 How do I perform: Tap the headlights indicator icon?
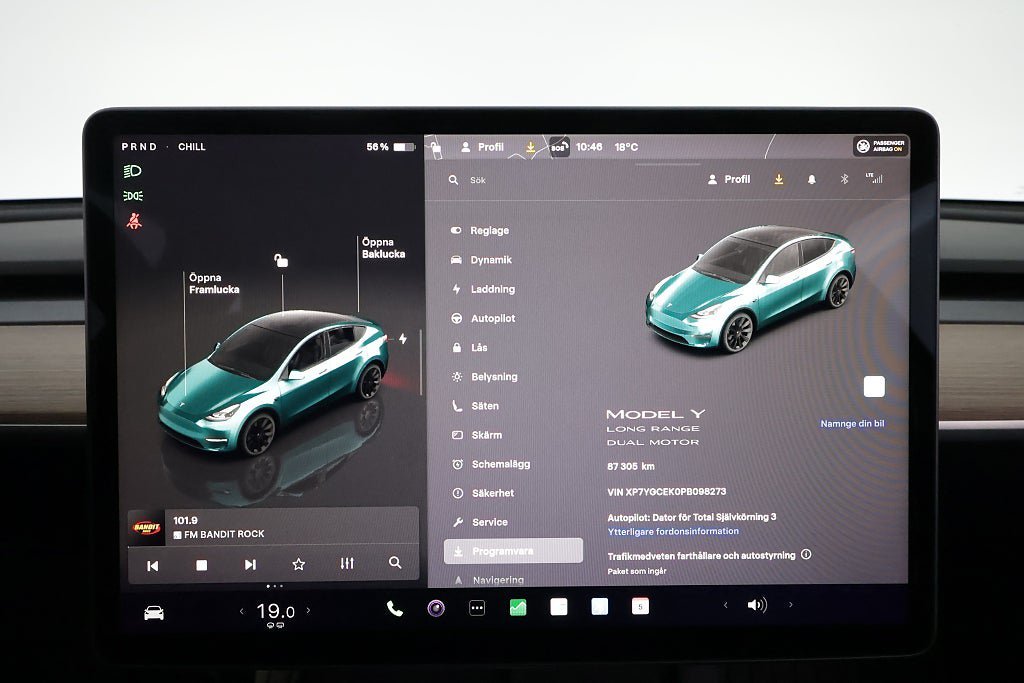[133, 171]
